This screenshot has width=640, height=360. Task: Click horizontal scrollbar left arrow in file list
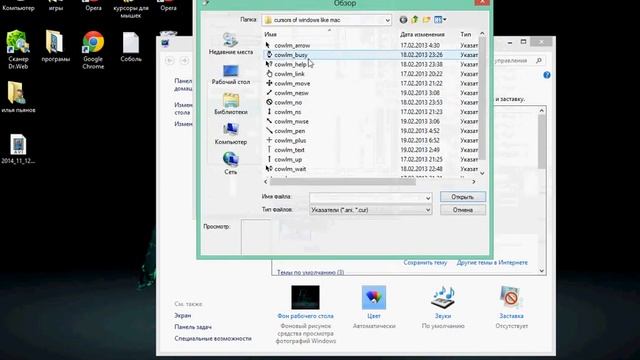point(266,182)
